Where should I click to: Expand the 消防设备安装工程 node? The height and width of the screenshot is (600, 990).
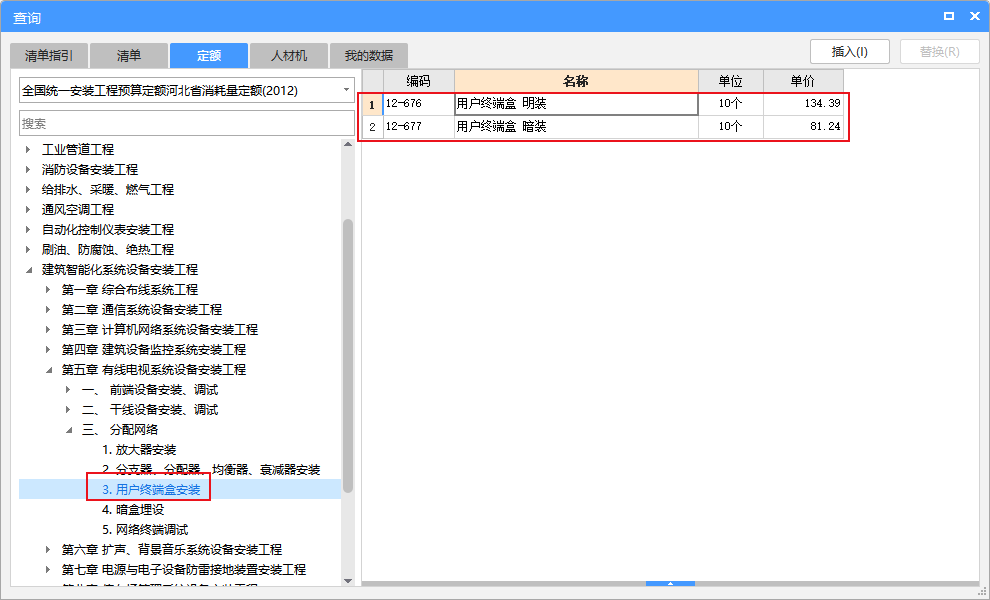(x=28, y=170)
